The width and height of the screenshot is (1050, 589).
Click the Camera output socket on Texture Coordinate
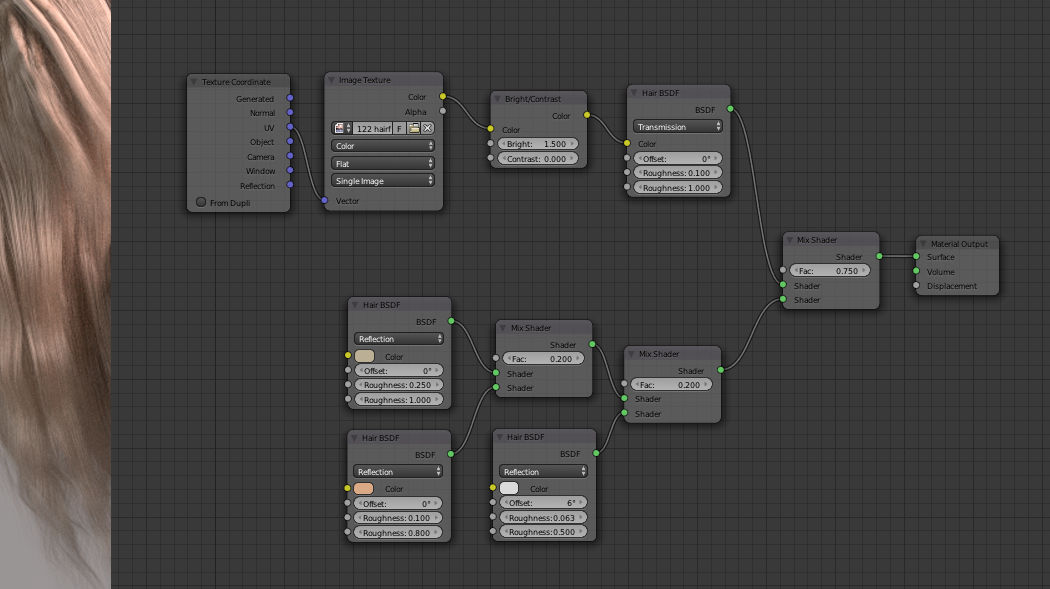click(x=290, y=156)
